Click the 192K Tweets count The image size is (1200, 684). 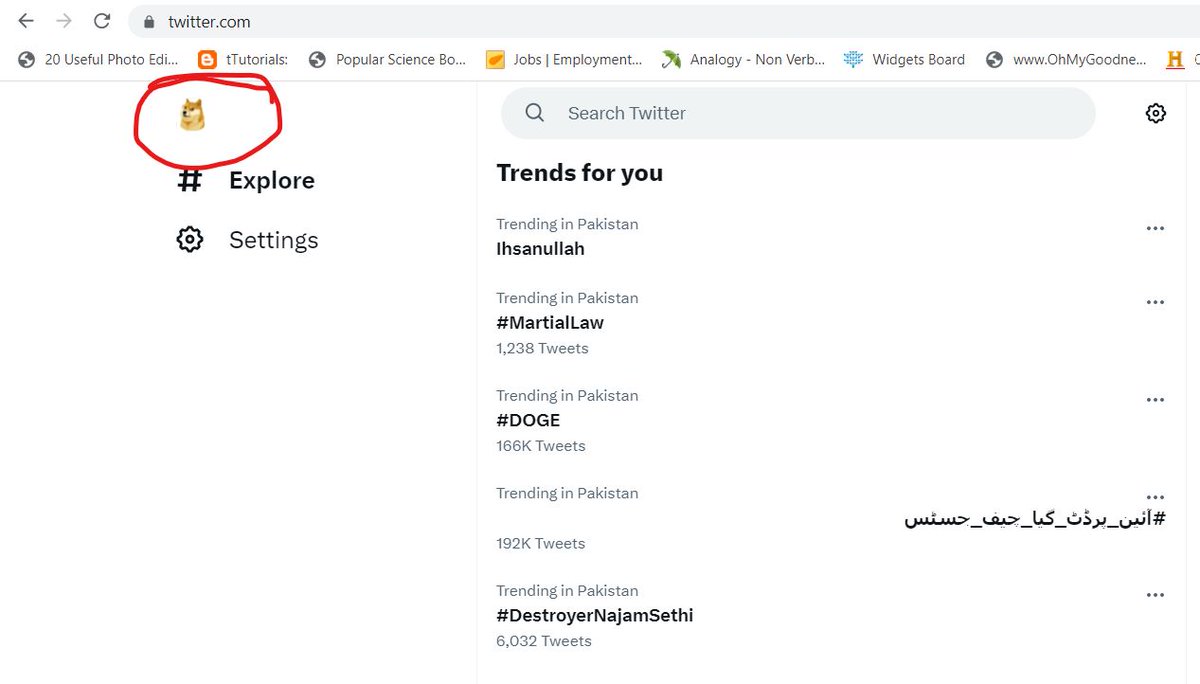click(x=541, y=543)
